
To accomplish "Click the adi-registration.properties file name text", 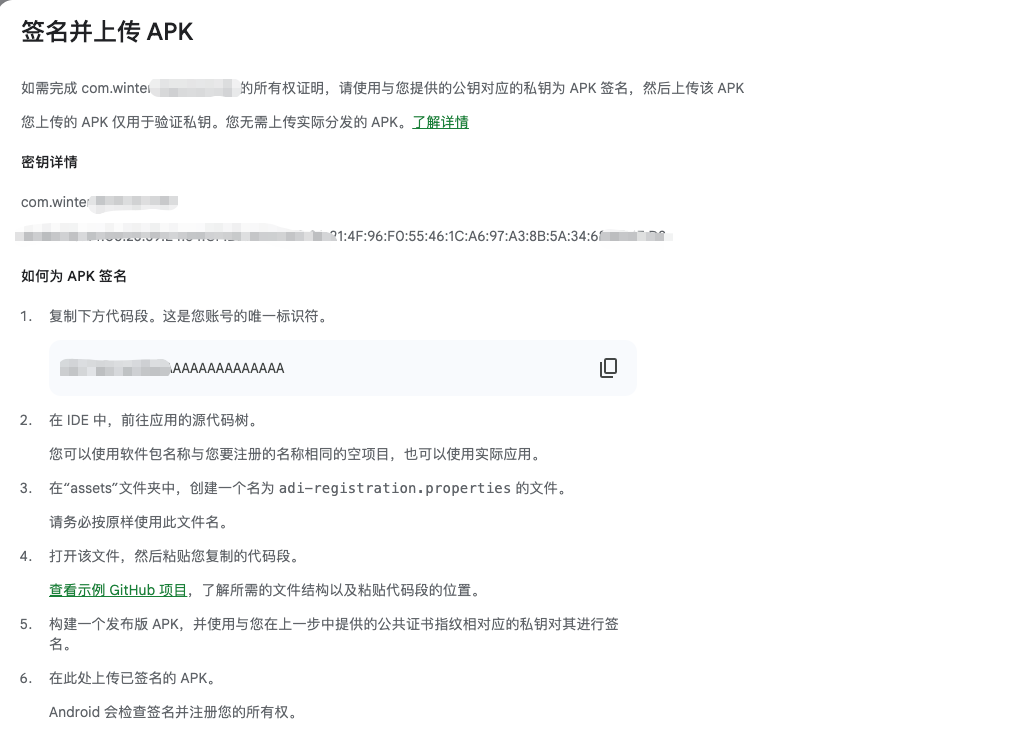I will [x=395, y=488].
